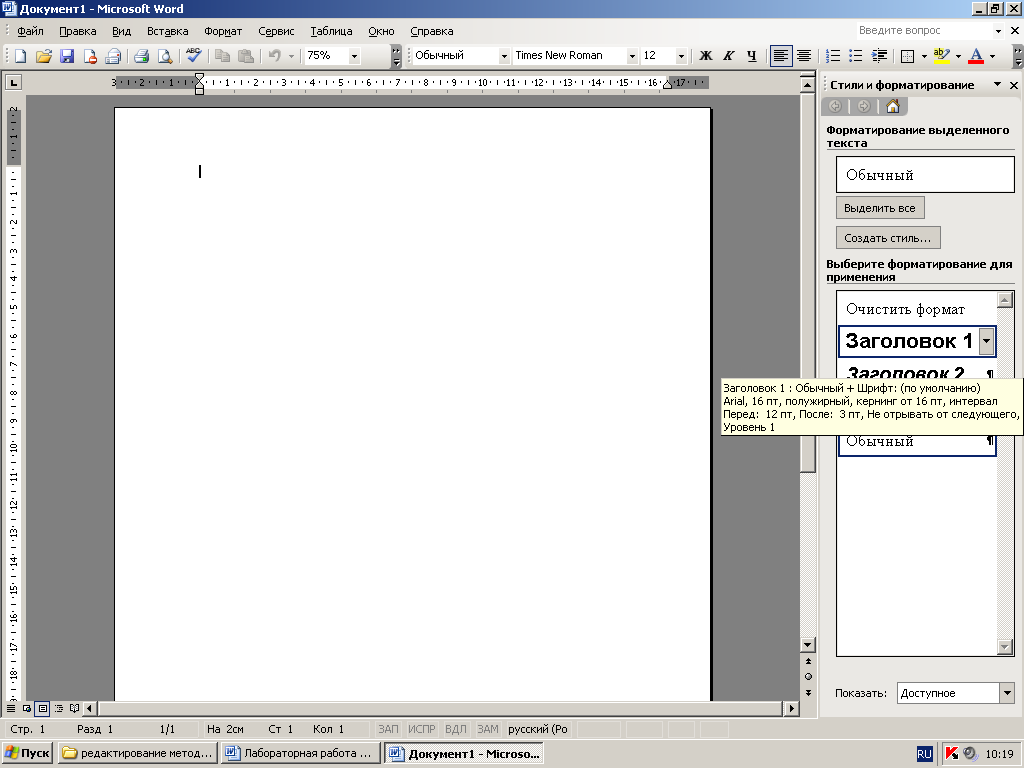Toggle underline with the Ч button
This screenshot has width=1024, height=768.
click(x=752, y=56)
